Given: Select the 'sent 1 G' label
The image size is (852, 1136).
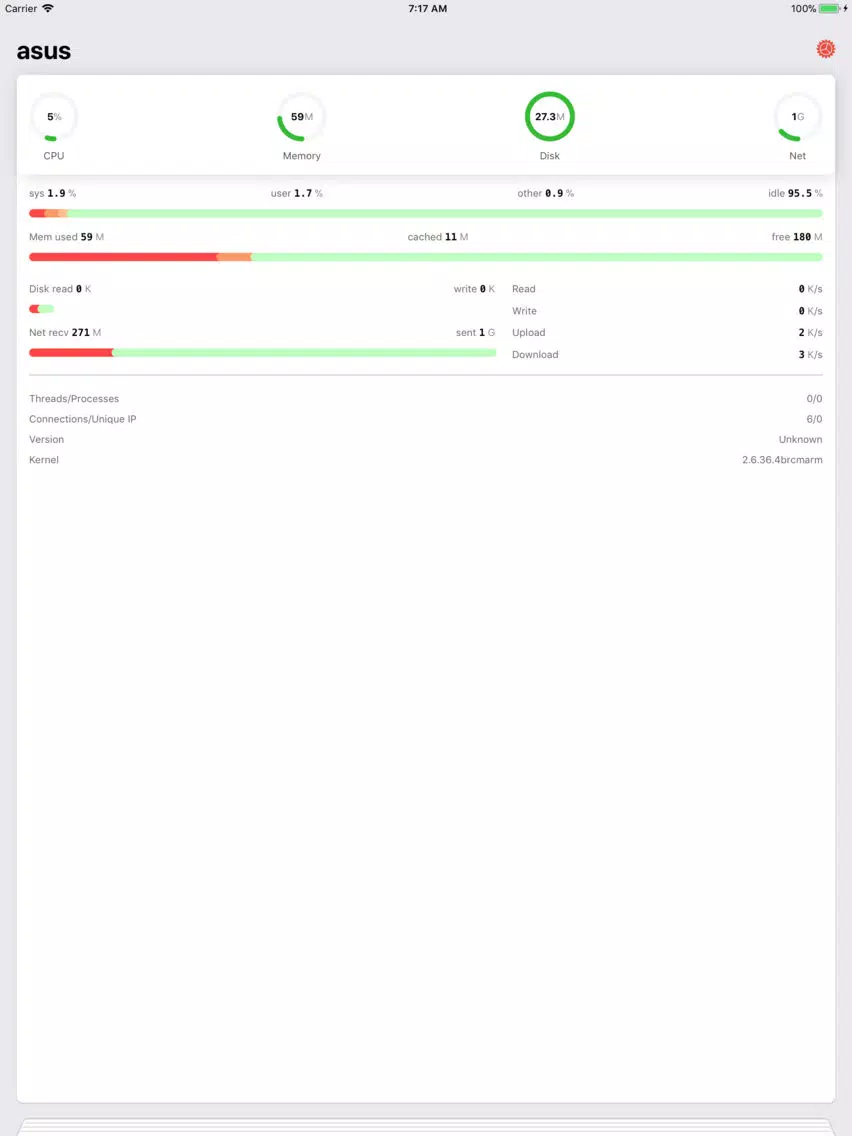Looking at the screenshot, I should click(475, 333).
